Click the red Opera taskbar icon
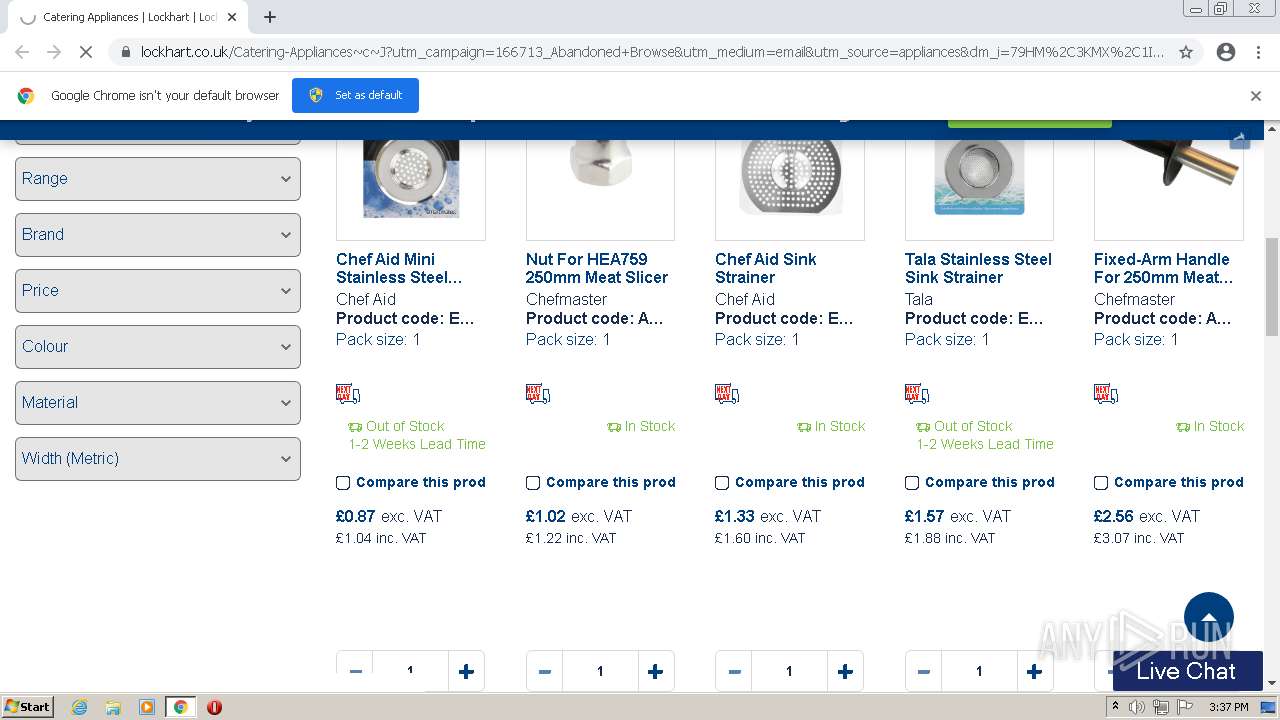 pos(214,707)
